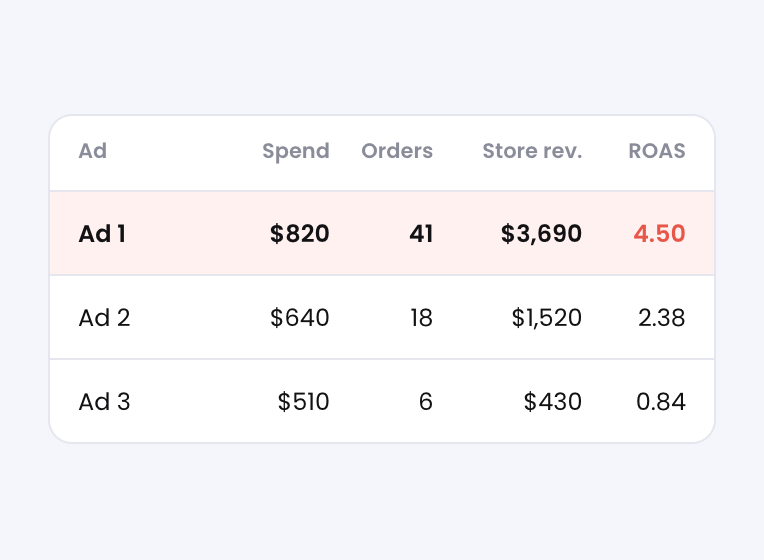Click the Spend column header
The height and width of the screenshot is (560, 764).
(296, 152)
